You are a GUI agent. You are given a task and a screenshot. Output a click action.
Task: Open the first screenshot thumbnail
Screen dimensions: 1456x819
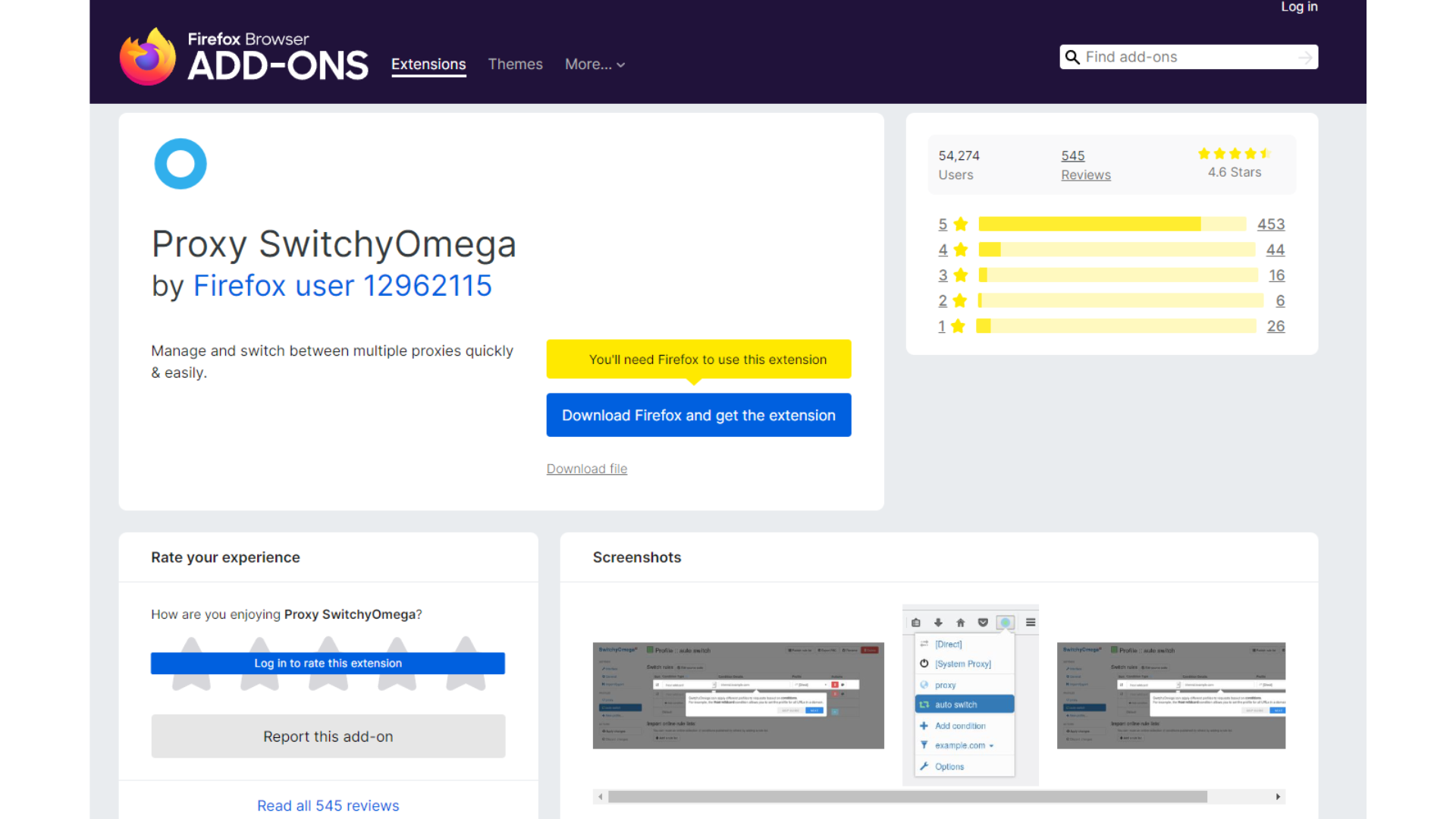(738, 695)
